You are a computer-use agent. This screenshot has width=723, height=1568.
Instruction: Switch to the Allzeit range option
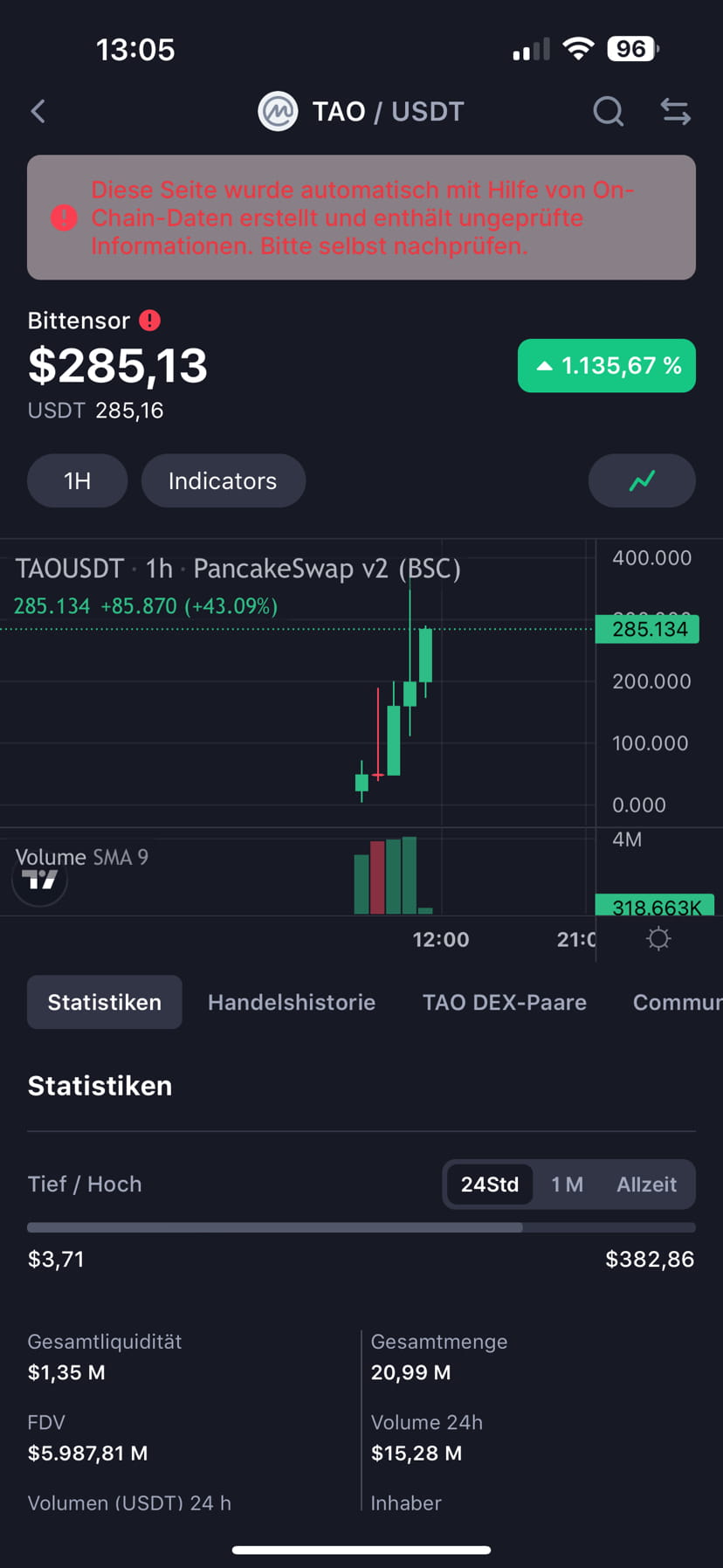click(647, 1184)
